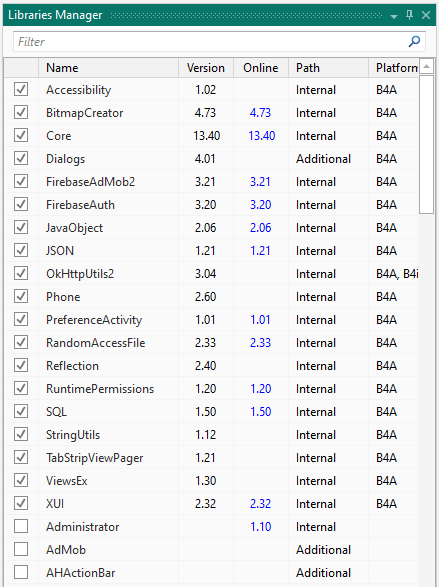439x587 pixels.
Task: Close the Libraries Manager panel
Action: click(x=426, y=15)
